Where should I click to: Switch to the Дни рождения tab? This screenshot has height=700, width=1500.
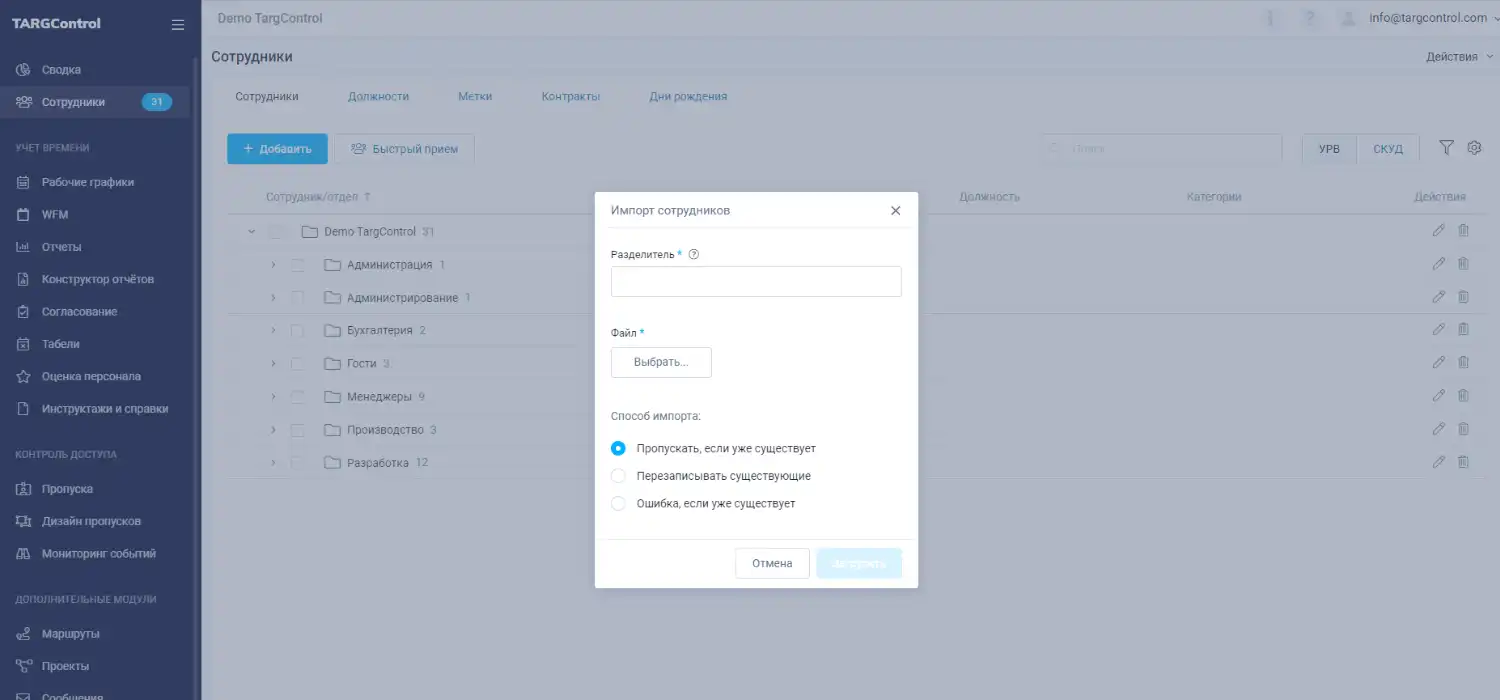coord(688,97)
